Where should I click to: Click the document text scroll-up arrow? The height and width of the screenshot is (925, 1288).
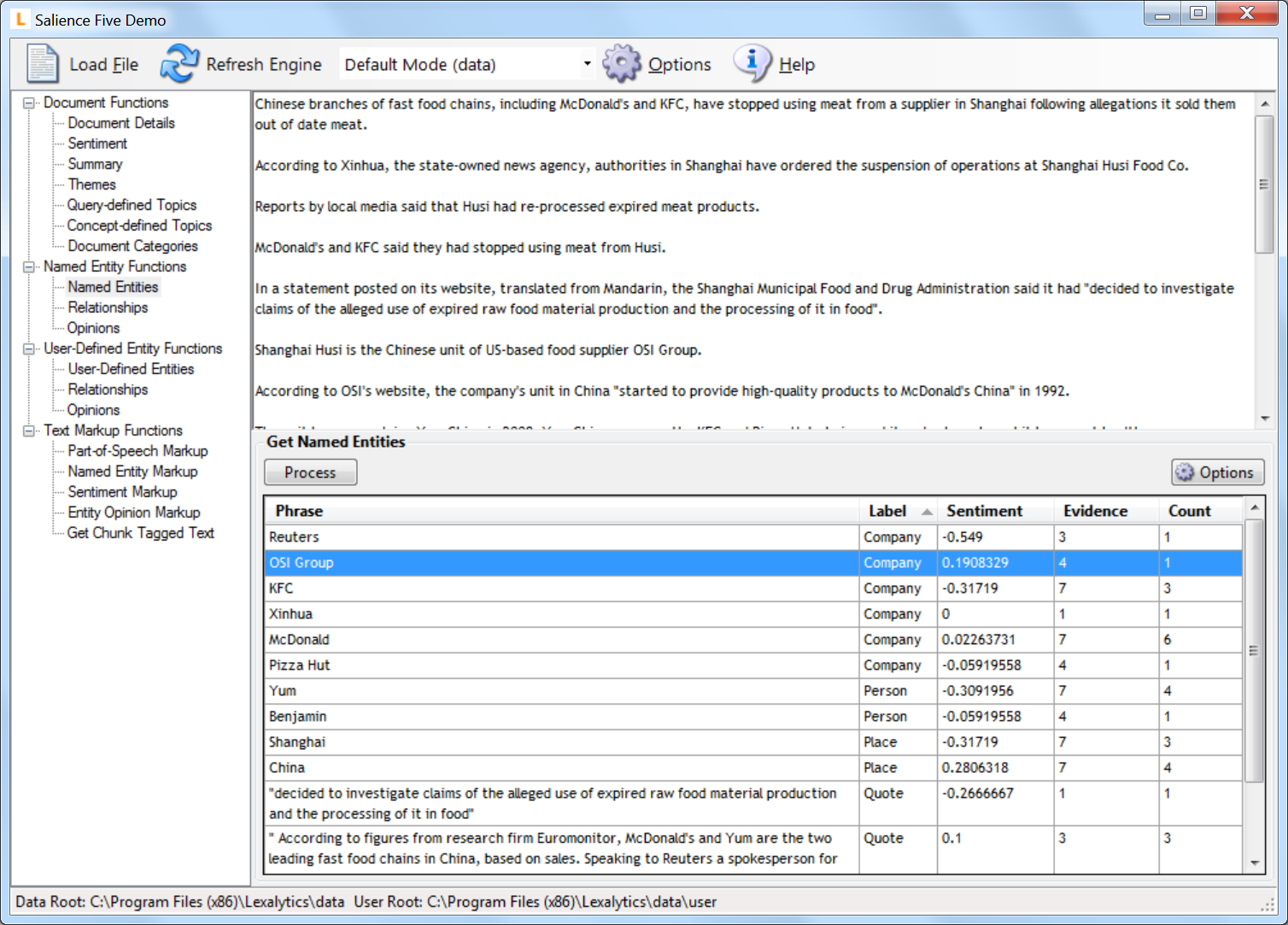(x=1264, y=103)
